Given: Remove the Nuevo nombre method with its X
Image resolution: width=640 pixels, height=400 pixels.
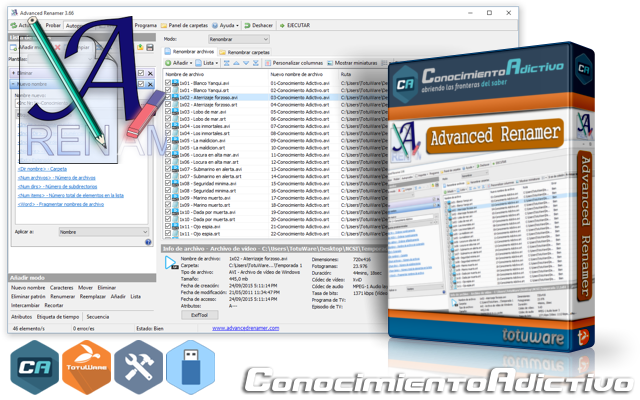Looking at the screenshot, I should (150, 84).
